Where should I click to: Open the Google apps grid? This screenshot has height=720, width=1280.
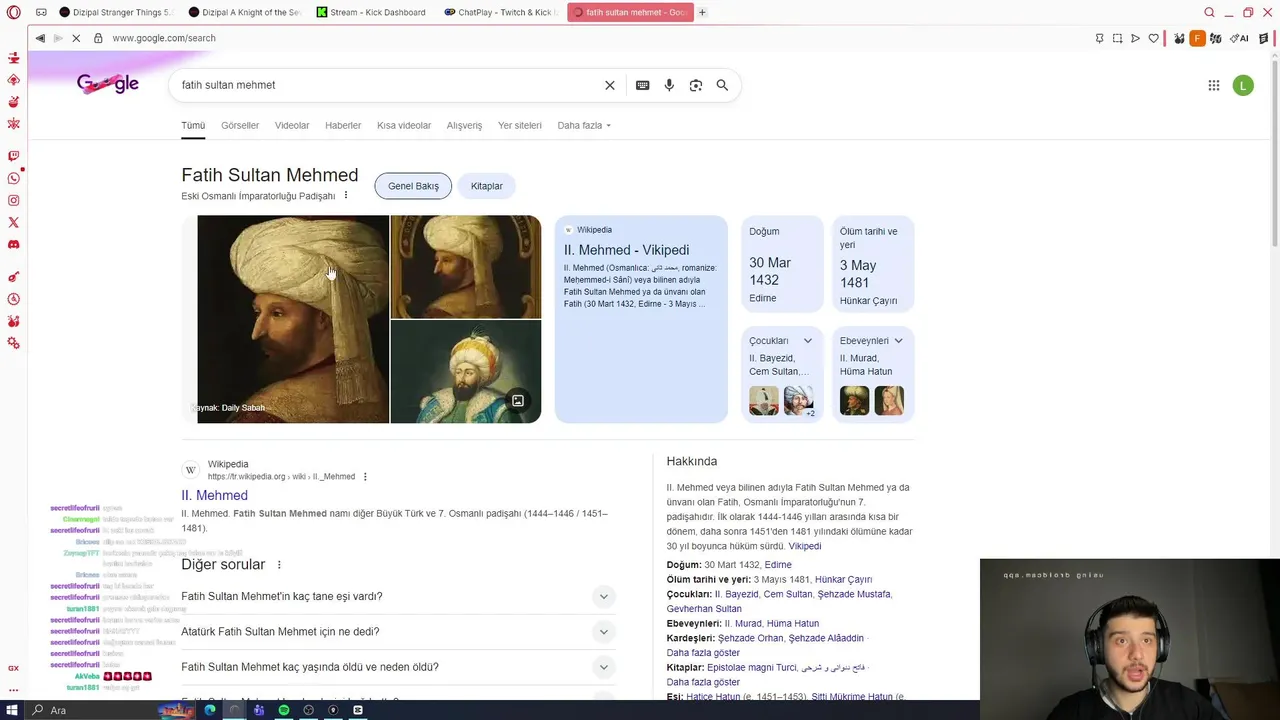(x=1214, y=85)
